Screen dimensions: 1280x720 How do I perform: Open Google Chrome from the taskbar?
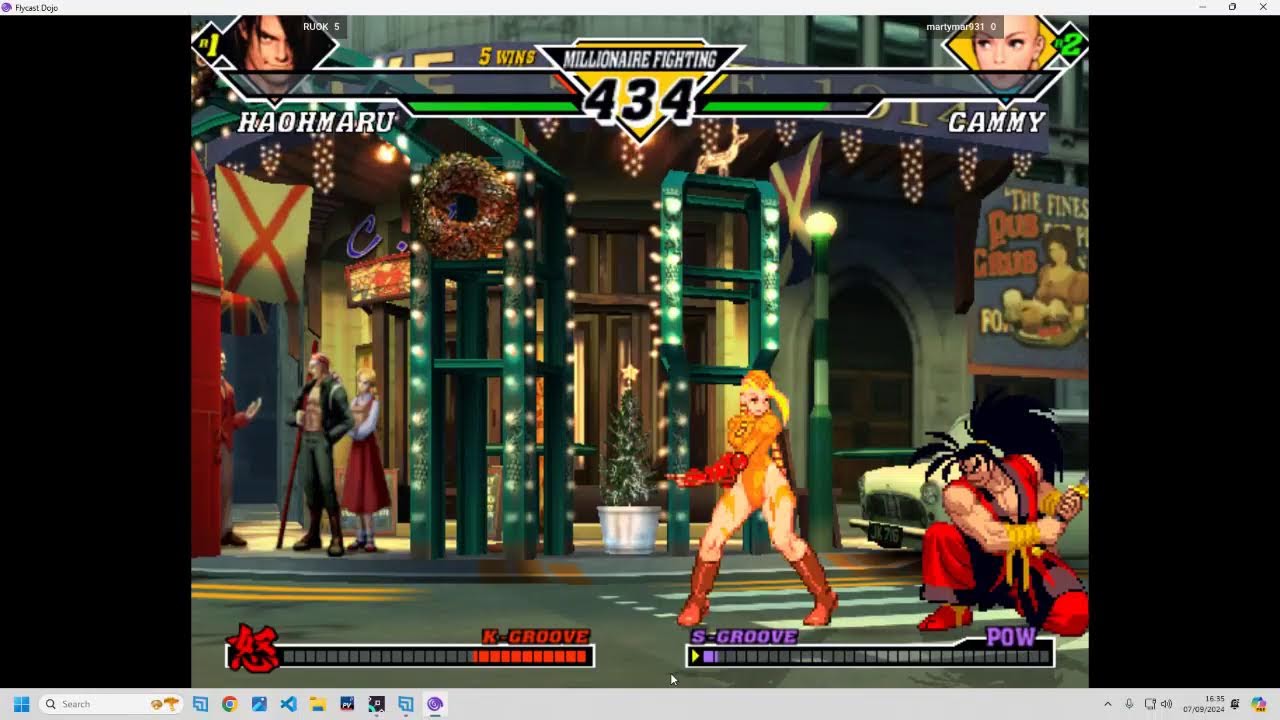click(x=230, y=704)
